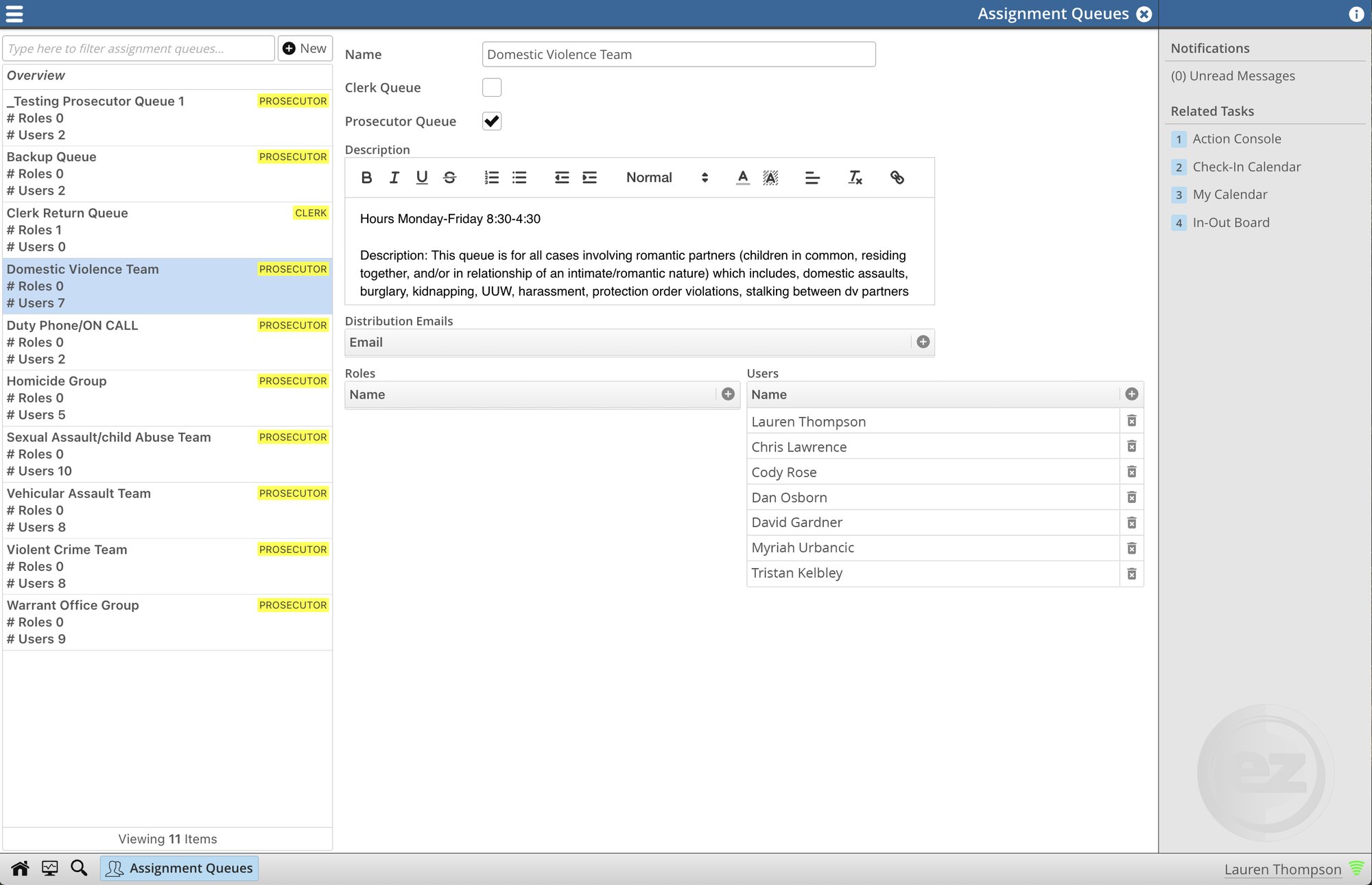
Task: Open the search magnifier in bottom bar
Action: click(x=79, y=868)
